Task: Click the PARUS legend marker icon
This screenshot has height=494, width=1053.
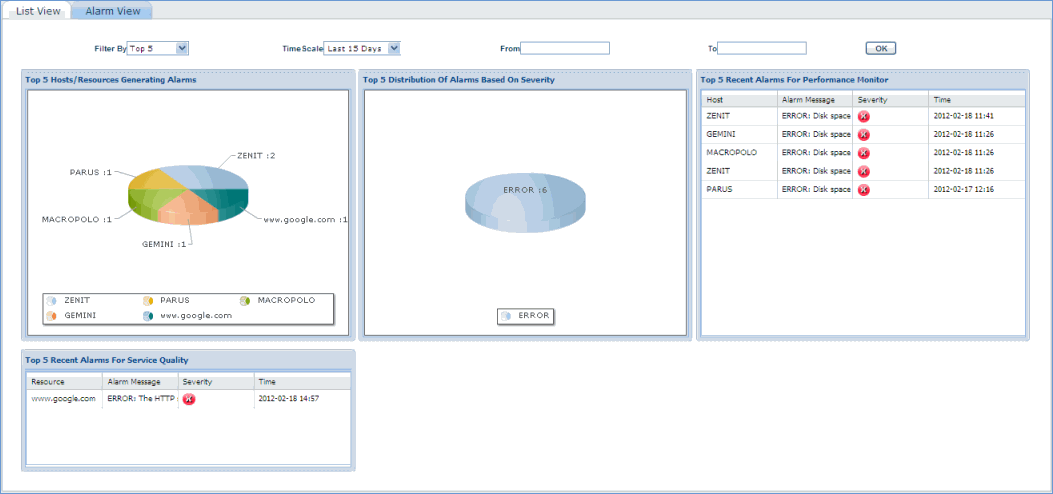Action: [x=148, y=301]
